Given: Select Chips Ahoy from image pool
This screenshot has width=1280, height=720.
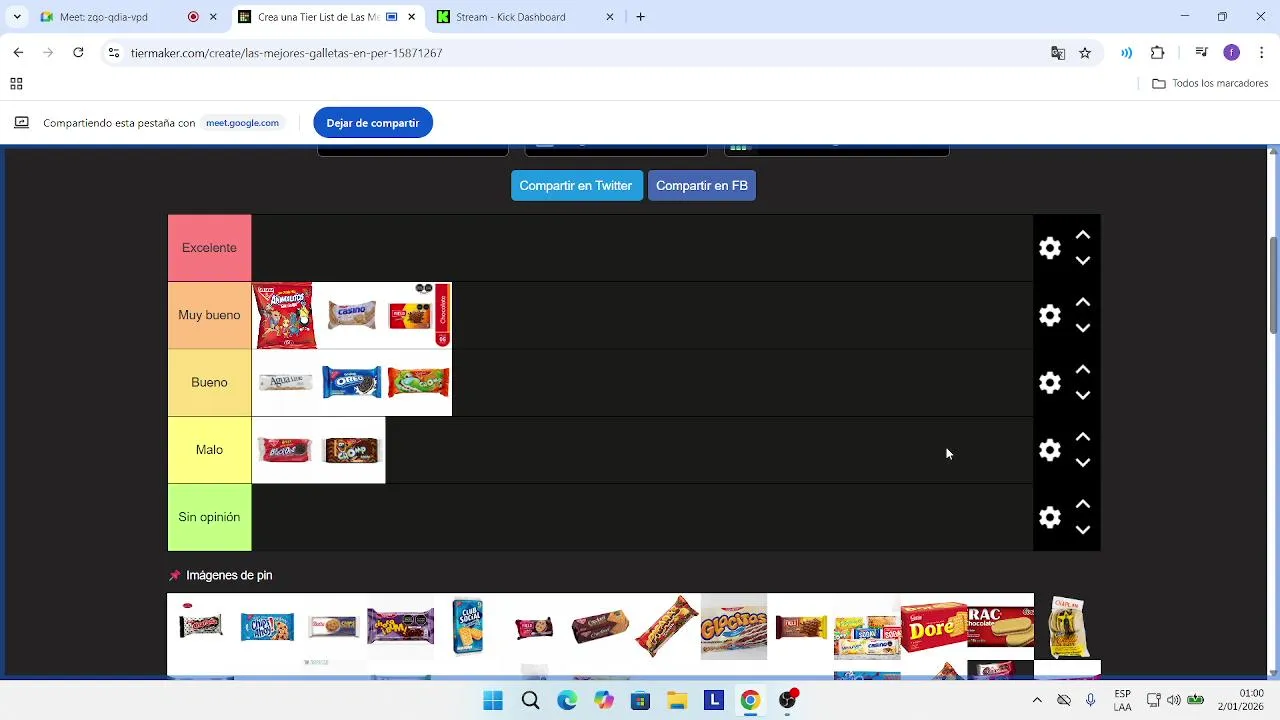Looking at the screenshot, I should pos(267,627).
